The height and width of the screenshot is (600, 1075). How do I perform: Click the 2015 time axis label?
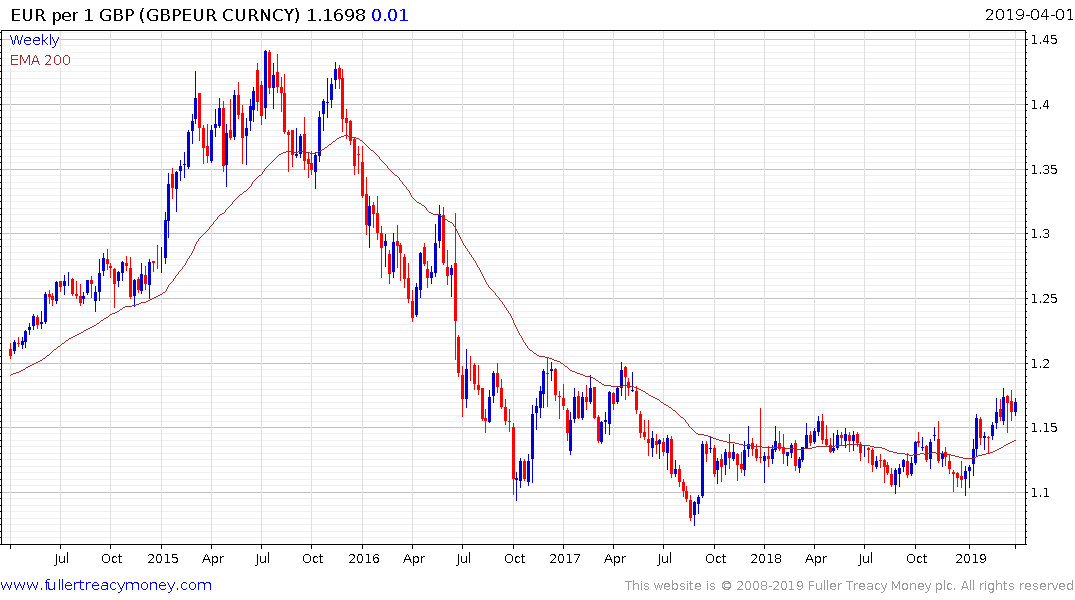(x=162, y=558)
